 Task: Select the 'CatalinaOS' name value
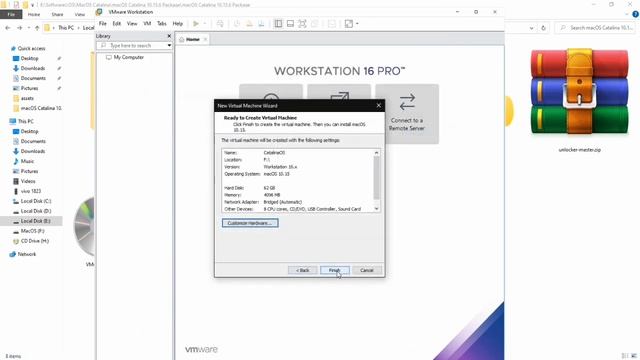[274, 153]
